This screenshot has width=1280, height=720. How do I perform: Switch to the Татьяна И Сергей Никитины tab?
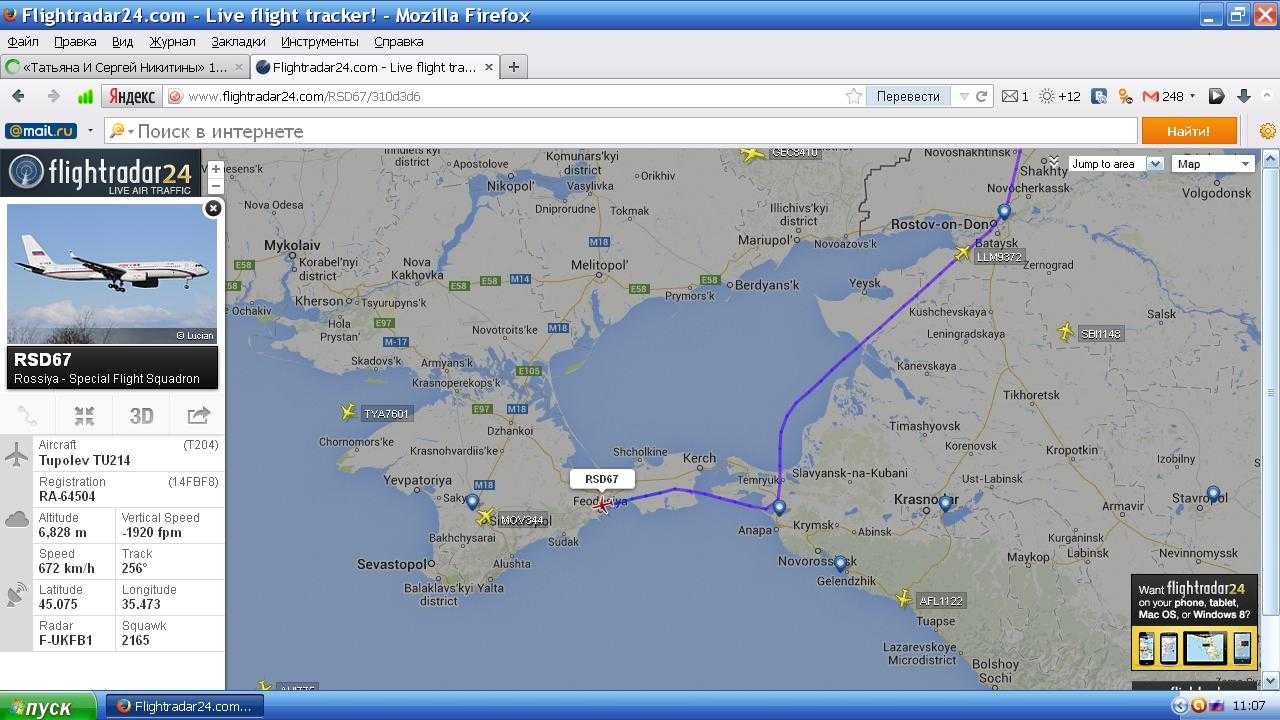tap(118, 67)
